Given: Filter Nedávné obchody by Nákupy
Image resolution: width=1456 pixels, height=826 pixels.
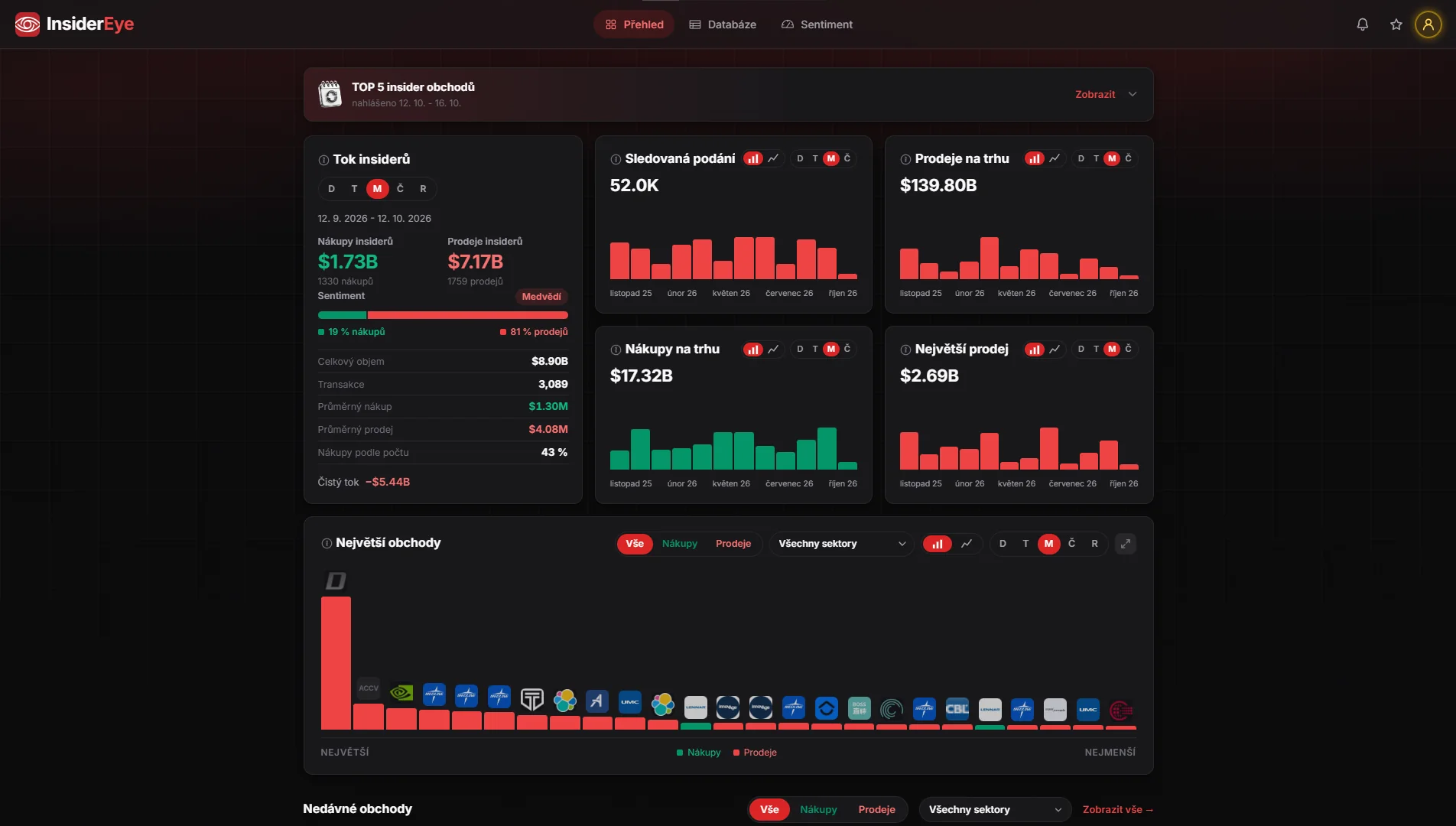Looking at the screenshot, I should click(x=818, y=809).
